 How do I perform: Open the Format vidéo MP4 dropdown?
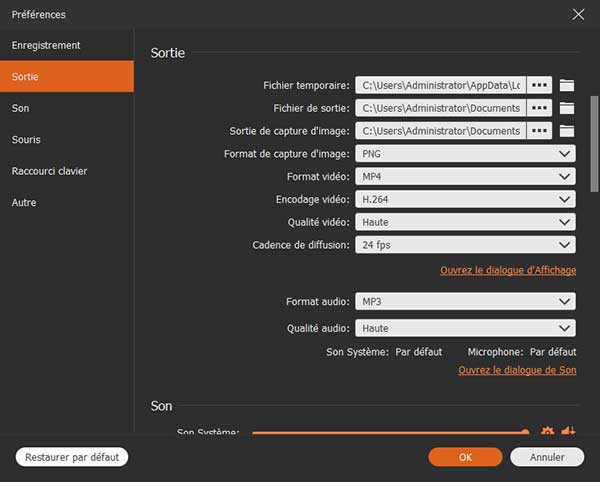[465, 176]
